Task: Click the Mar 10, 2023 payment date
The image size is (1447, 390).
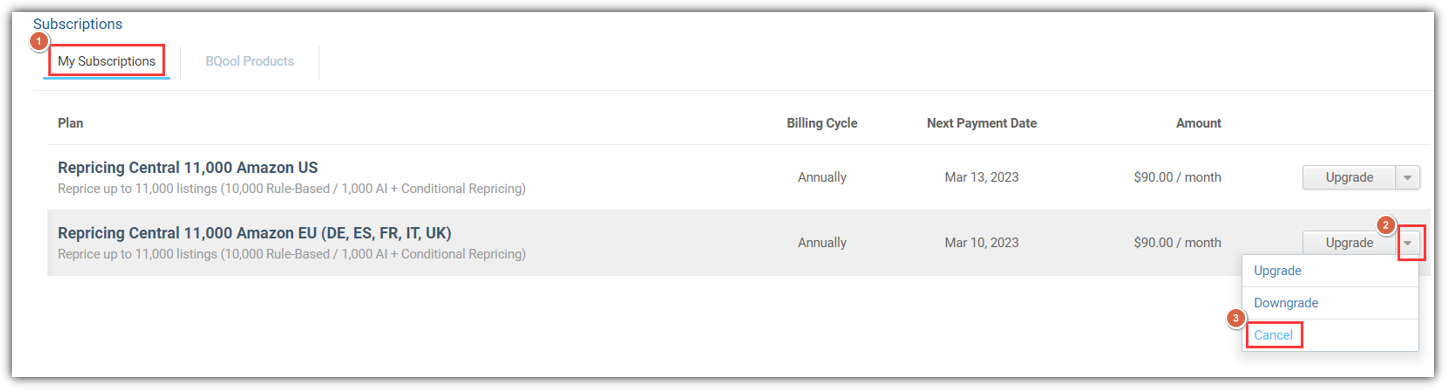Action: click(982, 242)
